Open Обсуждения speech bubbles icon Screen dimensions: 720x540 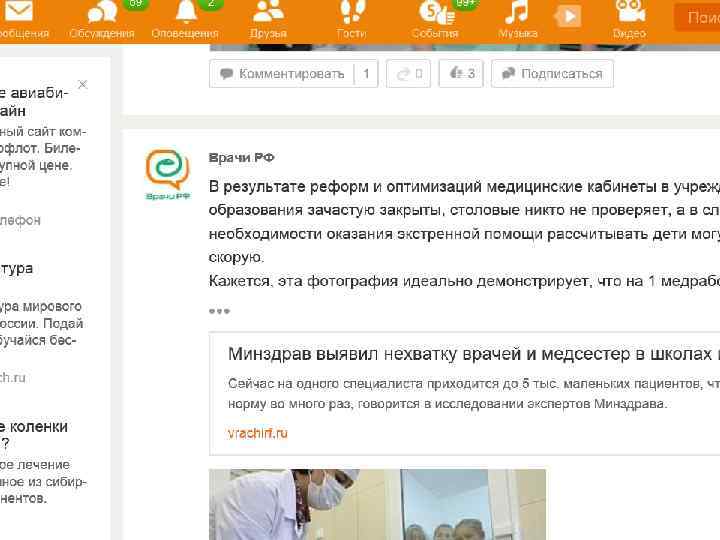pyautogui.click(x=102, y=11)
